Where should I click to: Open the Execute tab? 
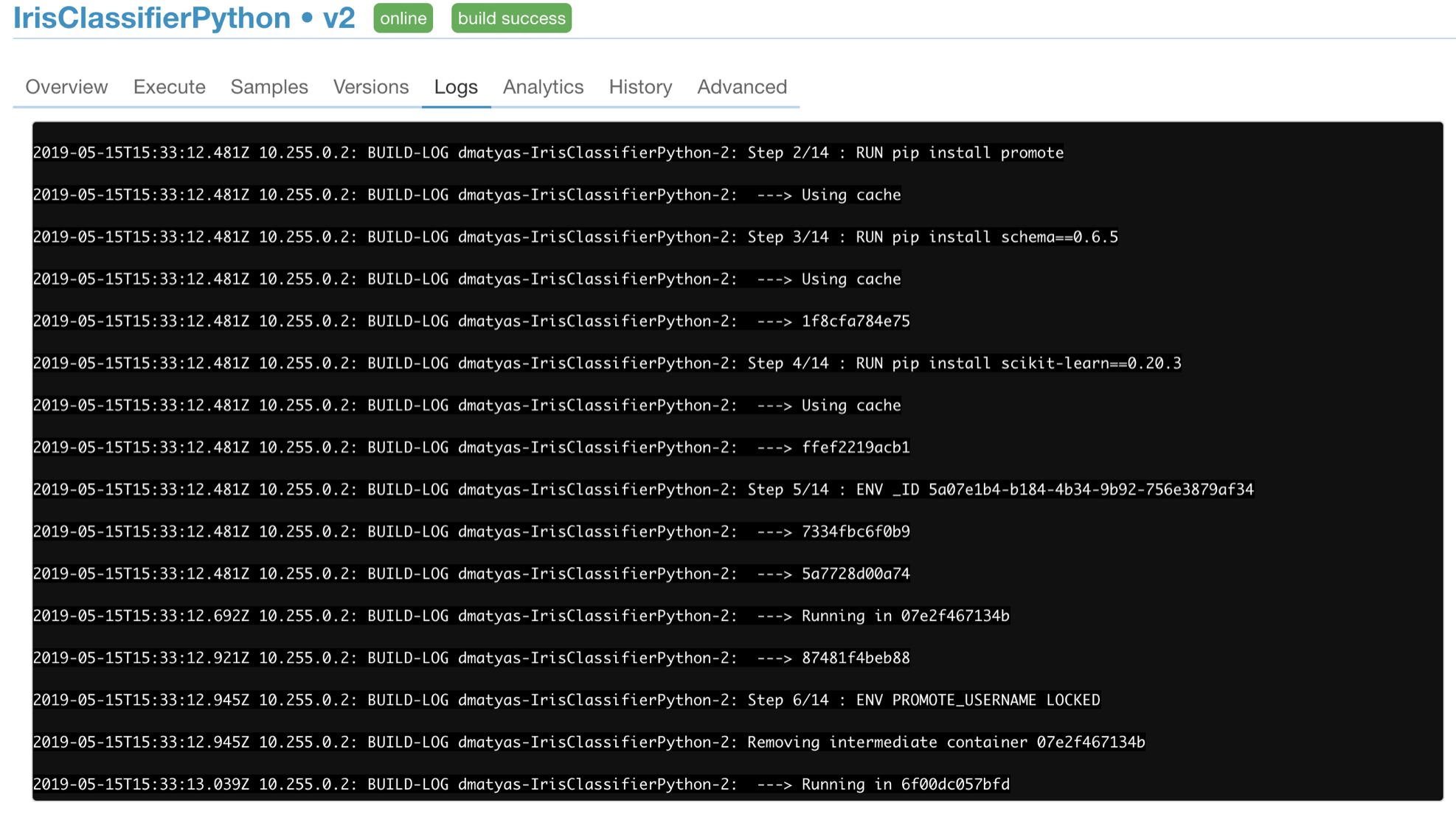click(169, 87)
